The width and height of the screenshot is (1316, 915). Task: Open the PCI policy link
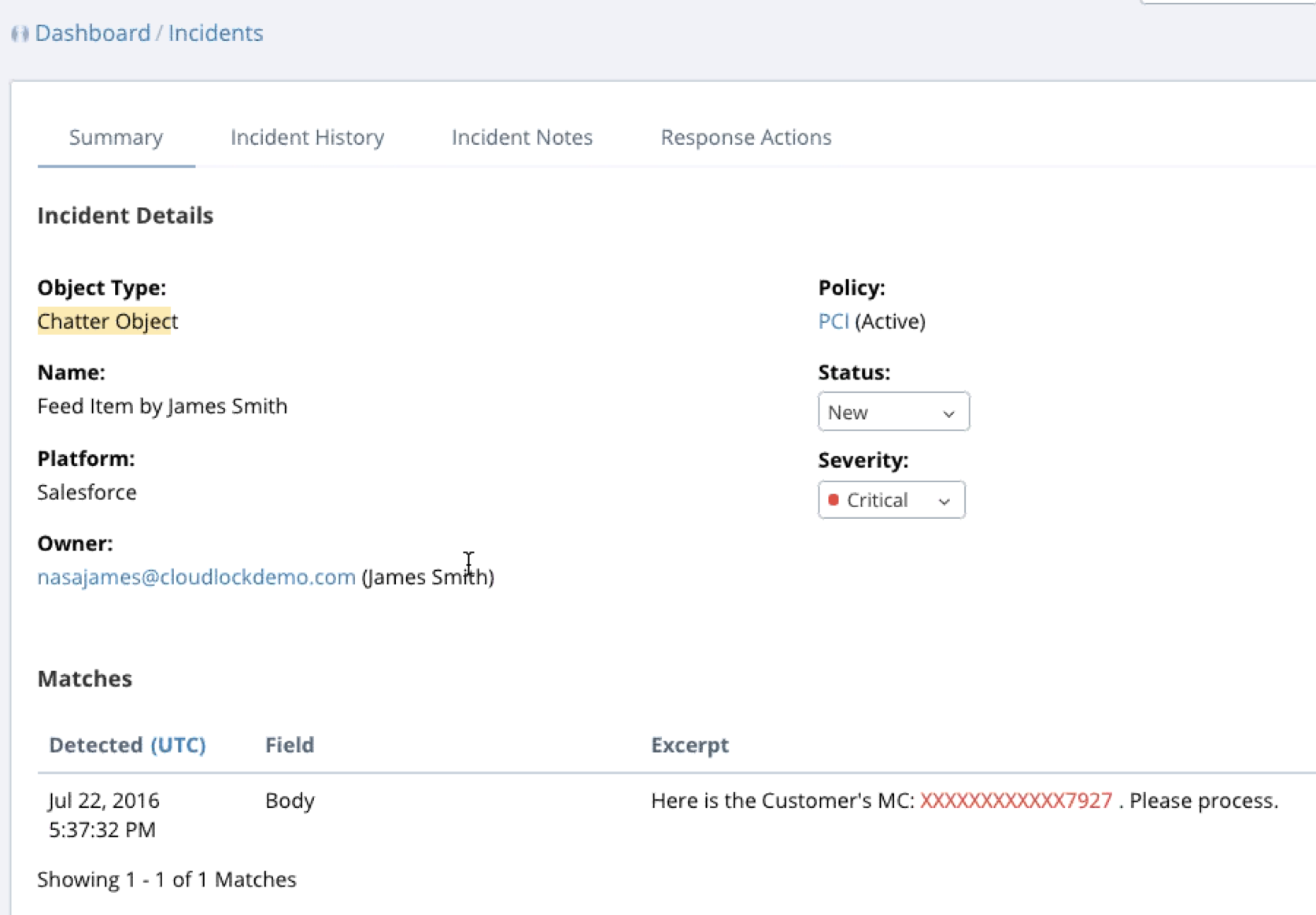(x=833, y=321)
